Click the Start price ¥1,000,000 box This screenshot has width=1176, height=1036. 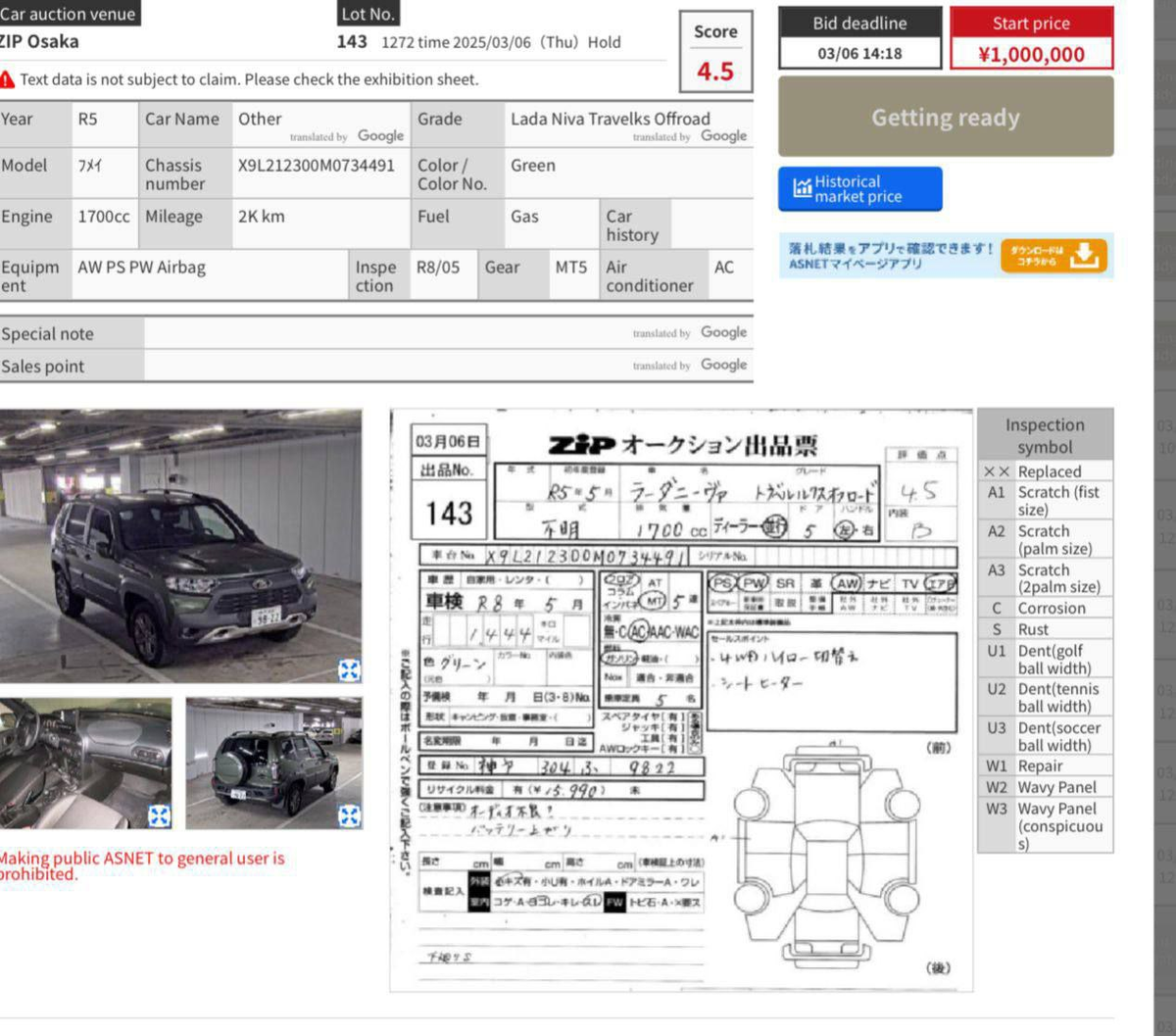point(1032,38)
